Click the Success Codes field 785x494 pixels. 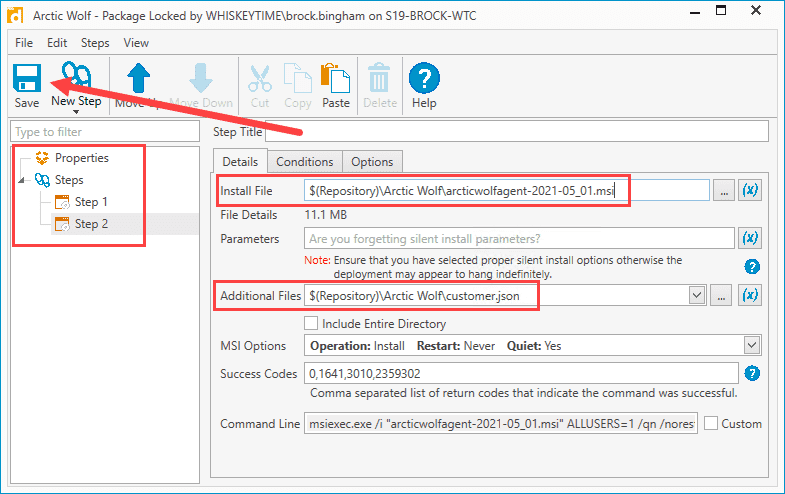click(x=521, y=373)
